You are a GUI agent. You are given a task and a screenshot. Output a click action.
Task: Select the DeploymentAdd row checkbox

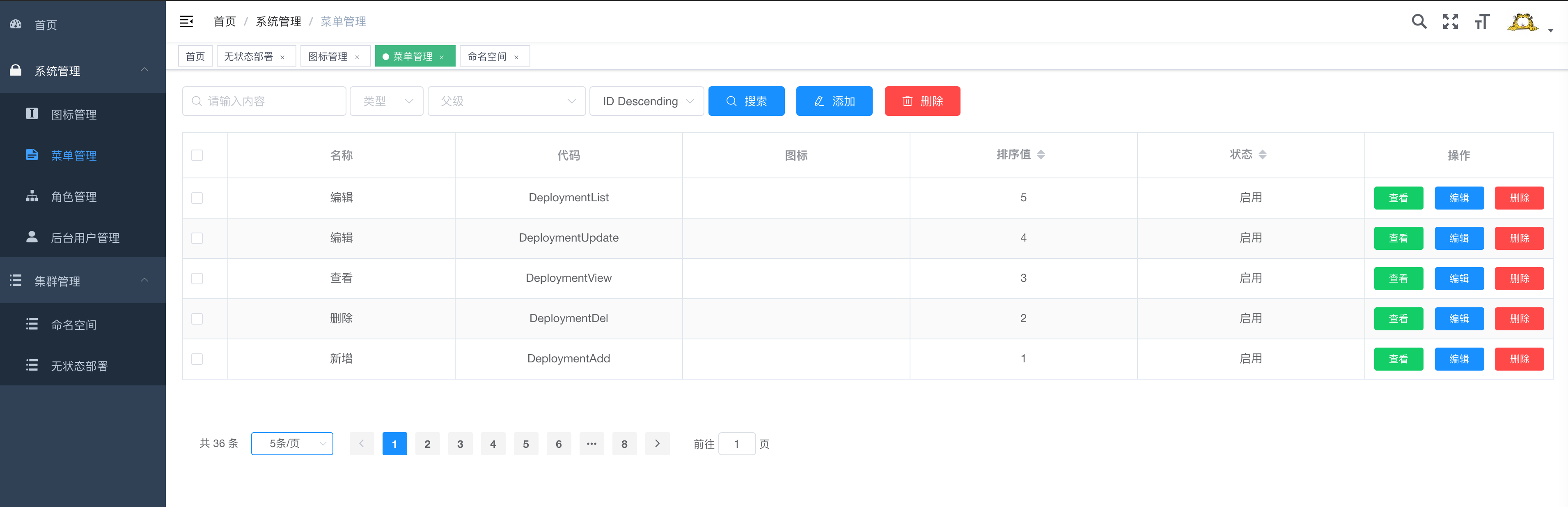pyautogui.click(x=197, y=359)
